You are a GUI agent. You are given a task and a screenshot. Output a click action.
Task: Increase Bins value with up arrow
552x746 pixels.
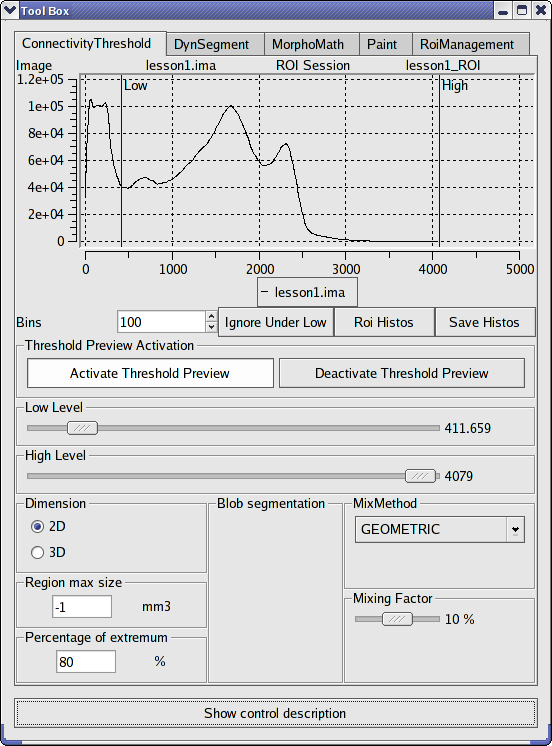coord(212,316)
